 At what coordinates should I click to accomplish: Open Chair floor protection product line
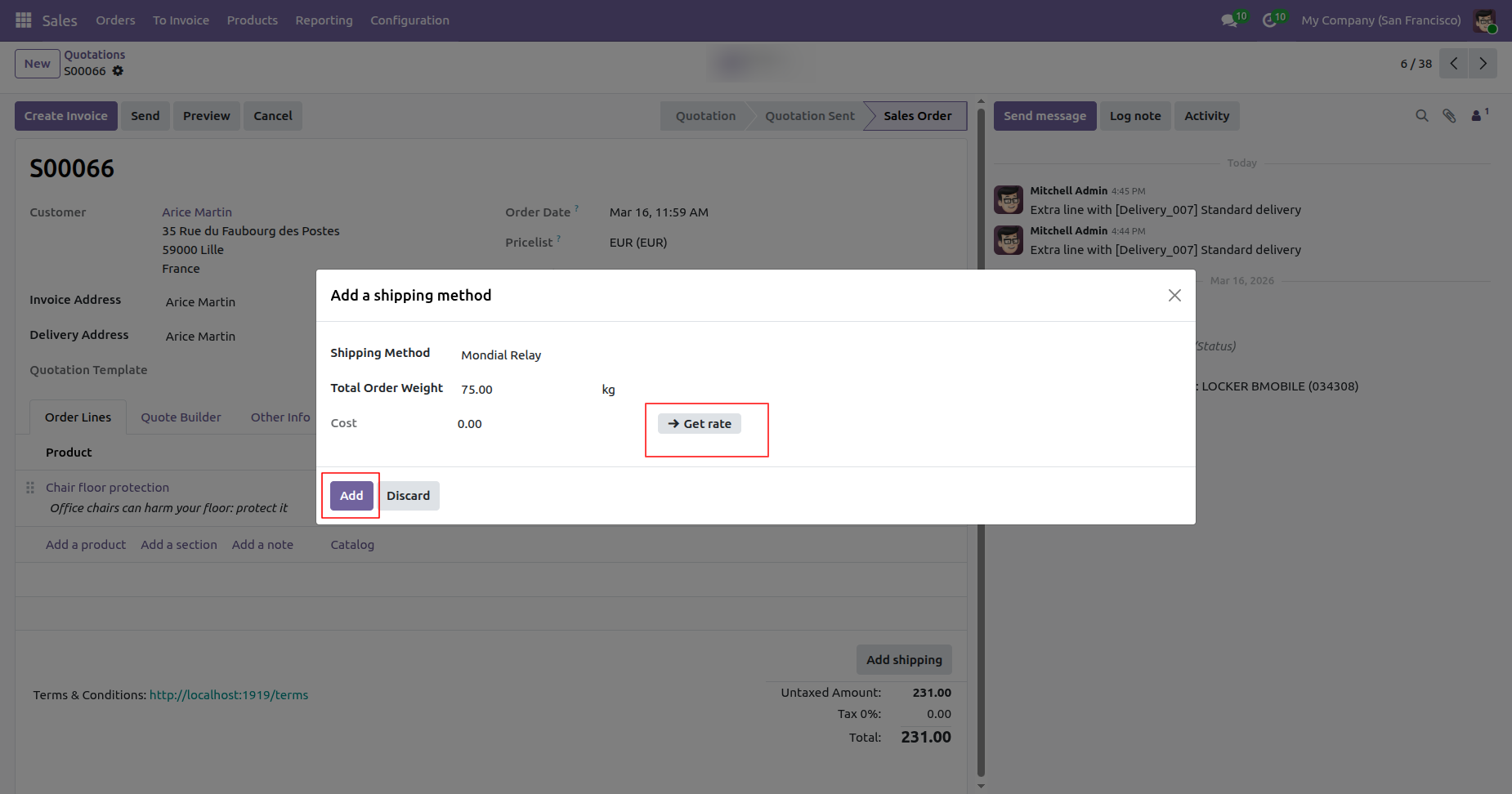107,488
